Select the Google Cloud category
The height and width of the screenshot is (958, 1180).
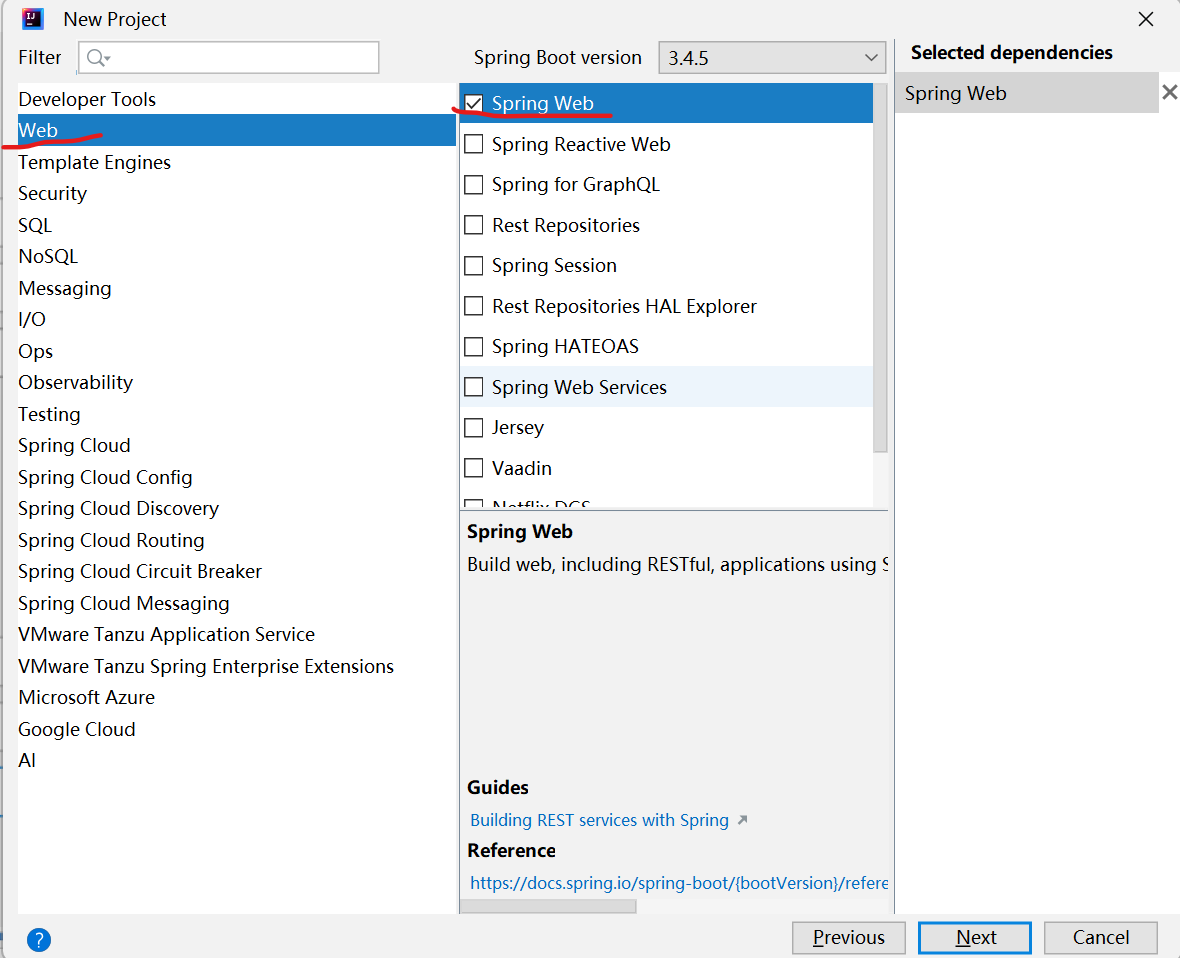click(x=236, y=729)
